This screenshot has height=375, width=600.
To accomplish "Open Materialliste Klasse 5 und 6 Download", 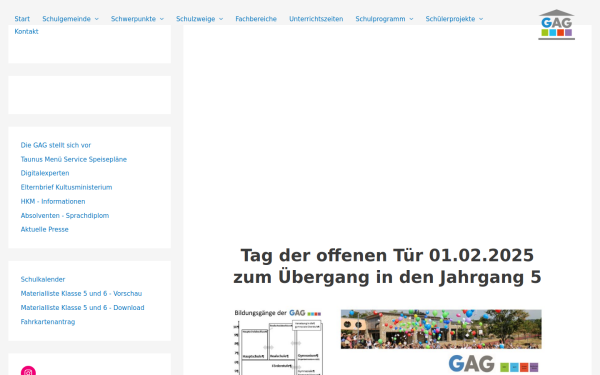I will point(82,308).
